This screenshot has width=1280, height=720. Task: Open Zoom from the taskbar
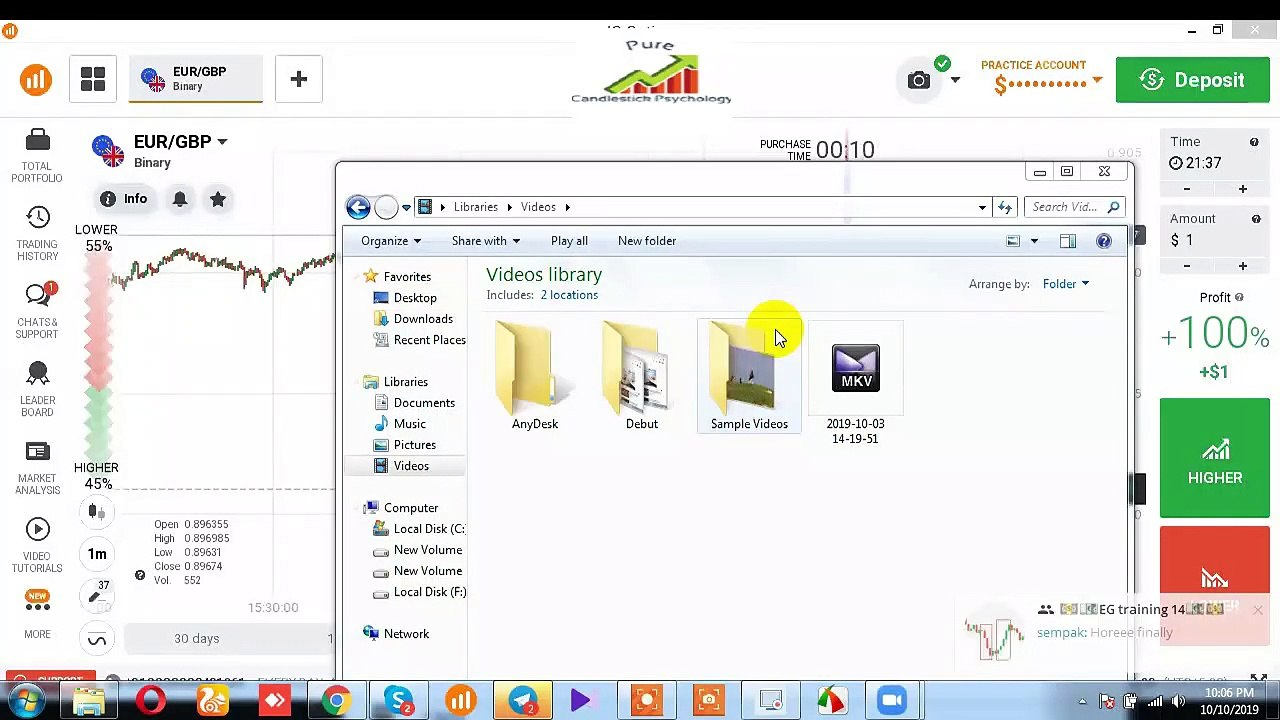(892, 701)
